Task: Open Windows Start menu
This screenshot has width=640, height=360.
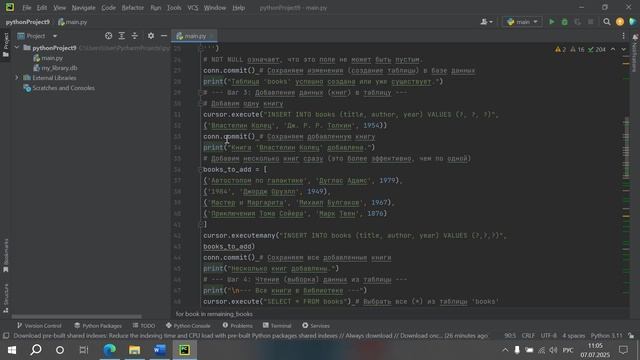Action: coord(12,350)
